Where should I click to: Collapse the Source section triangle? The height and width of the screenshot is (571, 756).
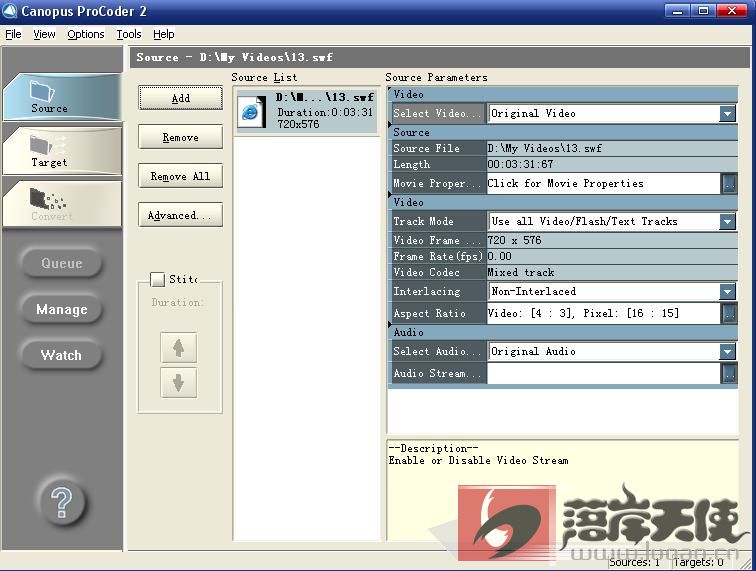point(390,125)
